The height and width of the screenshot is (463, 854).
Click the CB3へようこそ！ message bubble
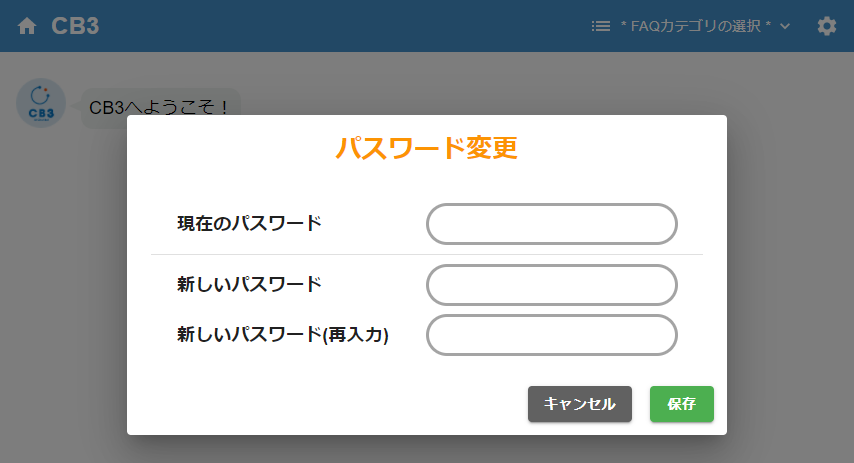[x=160, y=106]
